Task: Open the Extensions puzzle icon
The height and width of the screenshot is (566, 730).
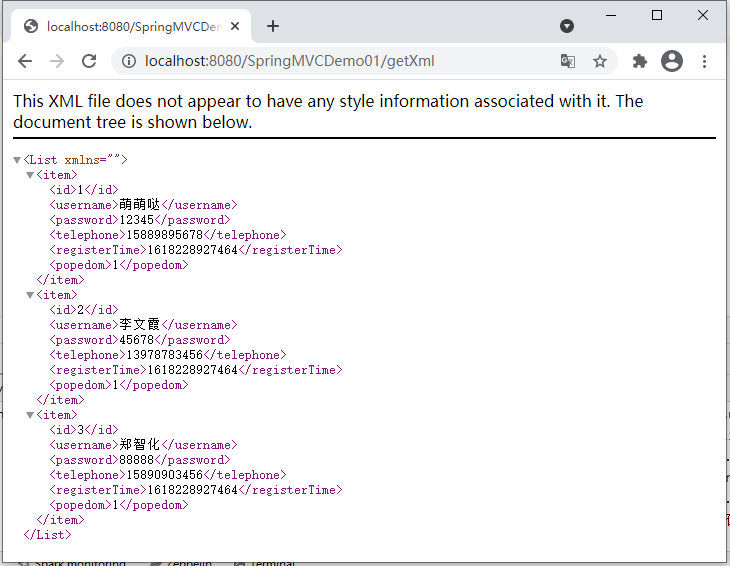Action: pos(640,61)
